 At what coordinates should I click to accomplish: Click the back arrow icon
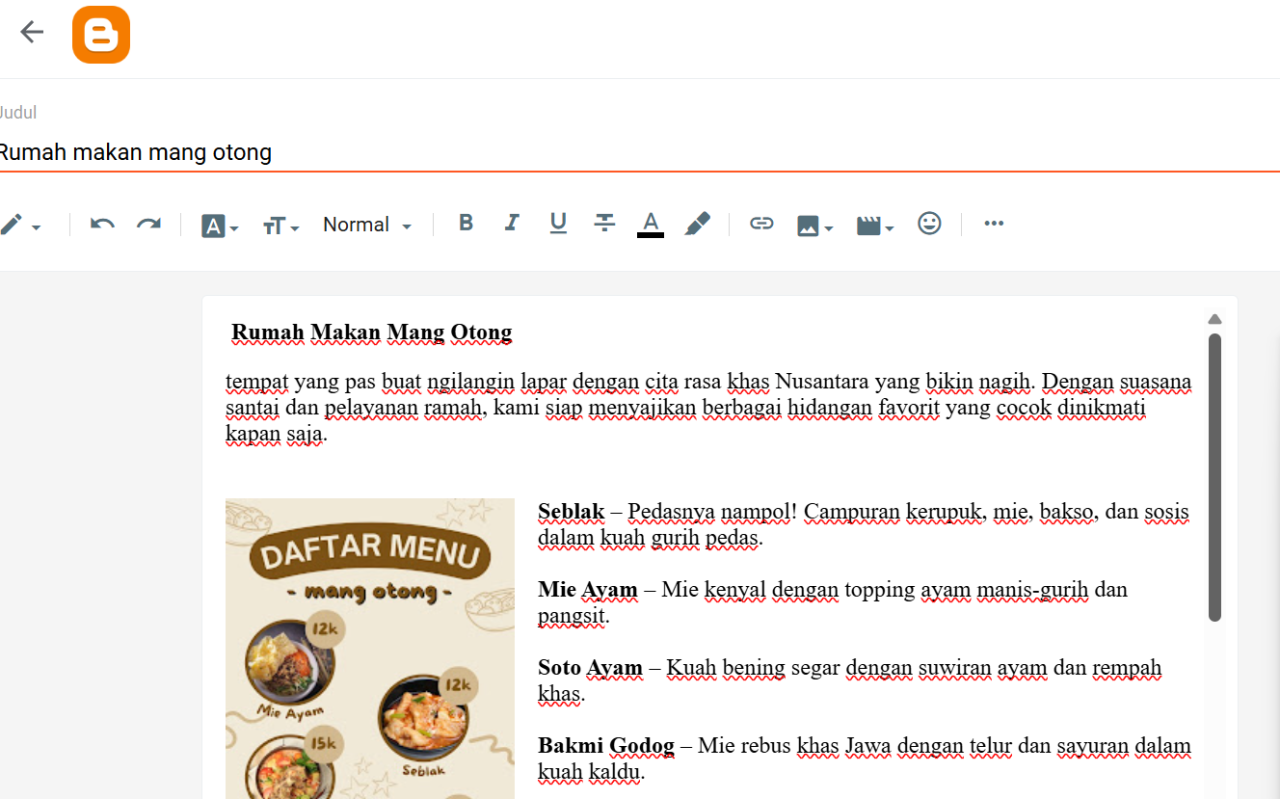(x=32, y=32)
